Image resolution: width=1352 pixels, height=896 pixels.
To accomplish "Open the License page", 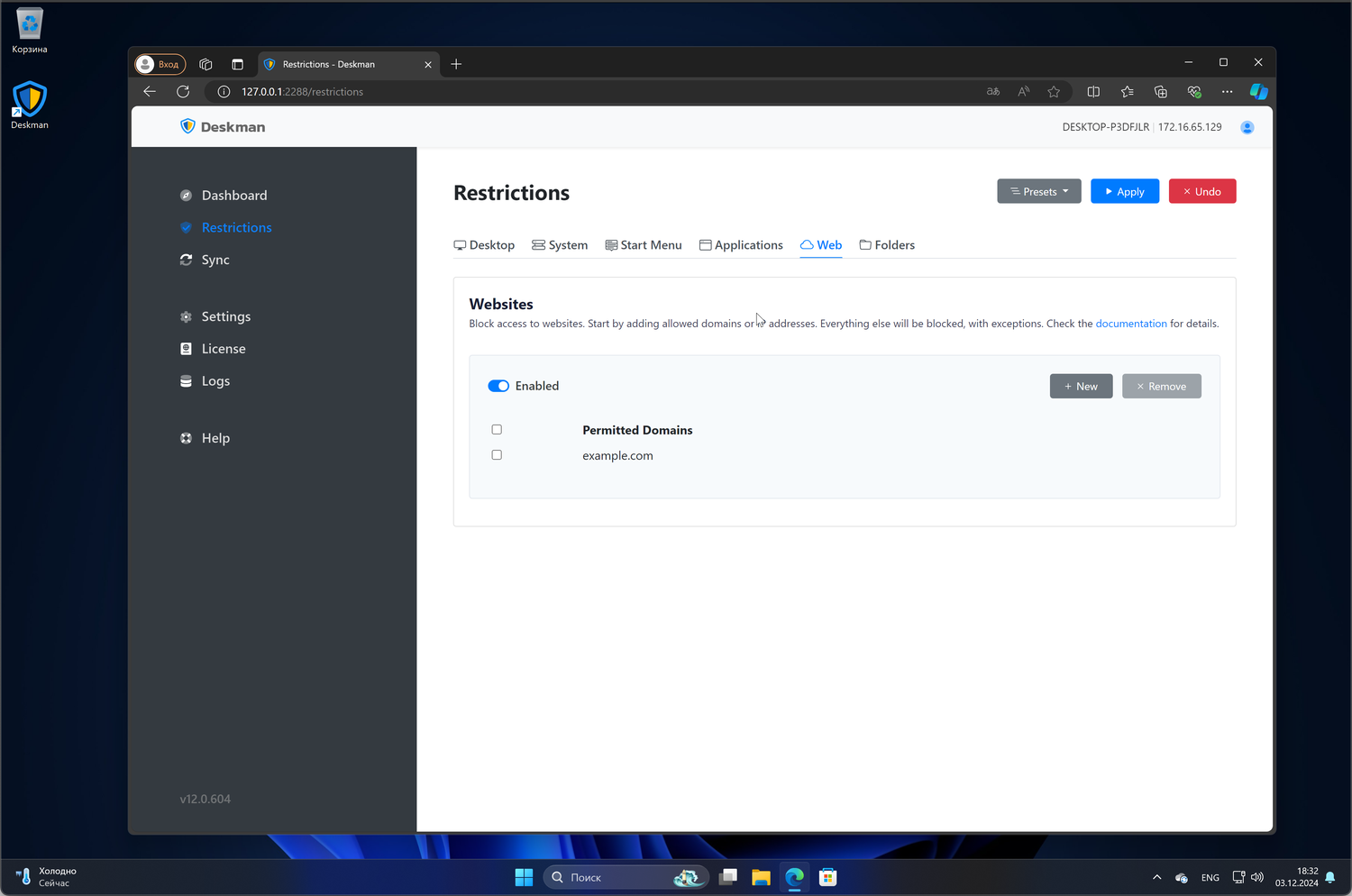I will 213,349.
